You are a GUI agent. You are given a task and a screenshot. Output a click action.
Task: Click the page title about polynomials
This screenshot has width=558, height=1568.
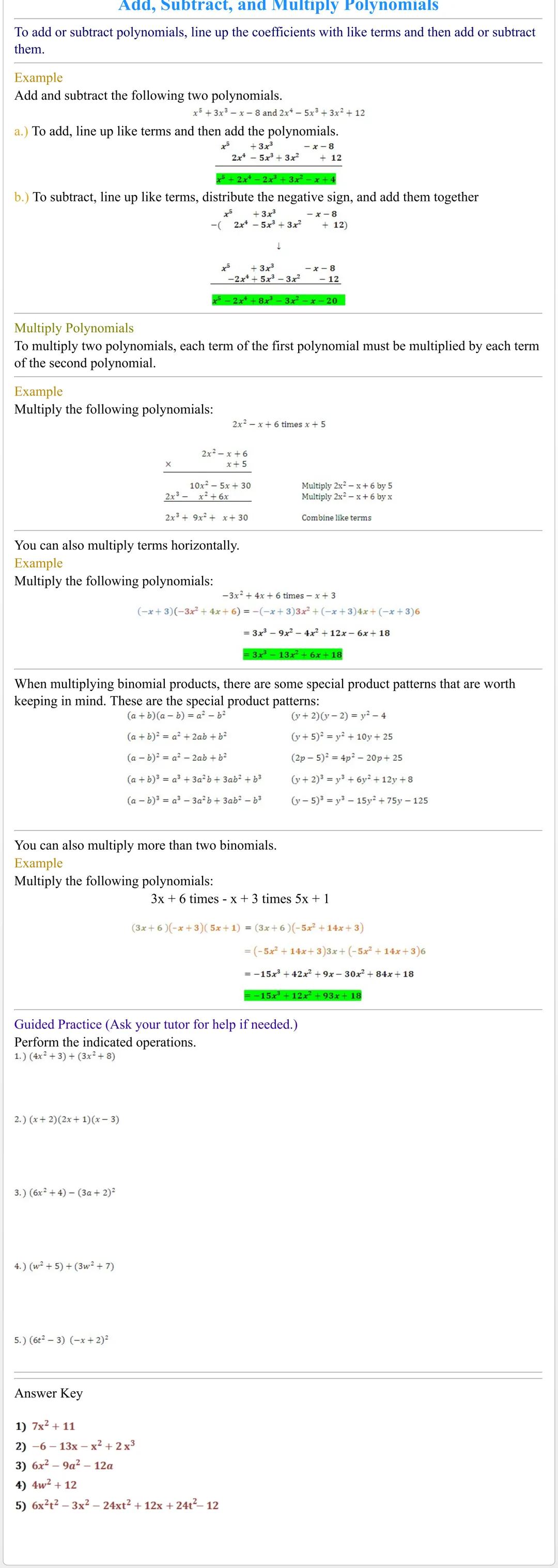(x=278, y=6)
